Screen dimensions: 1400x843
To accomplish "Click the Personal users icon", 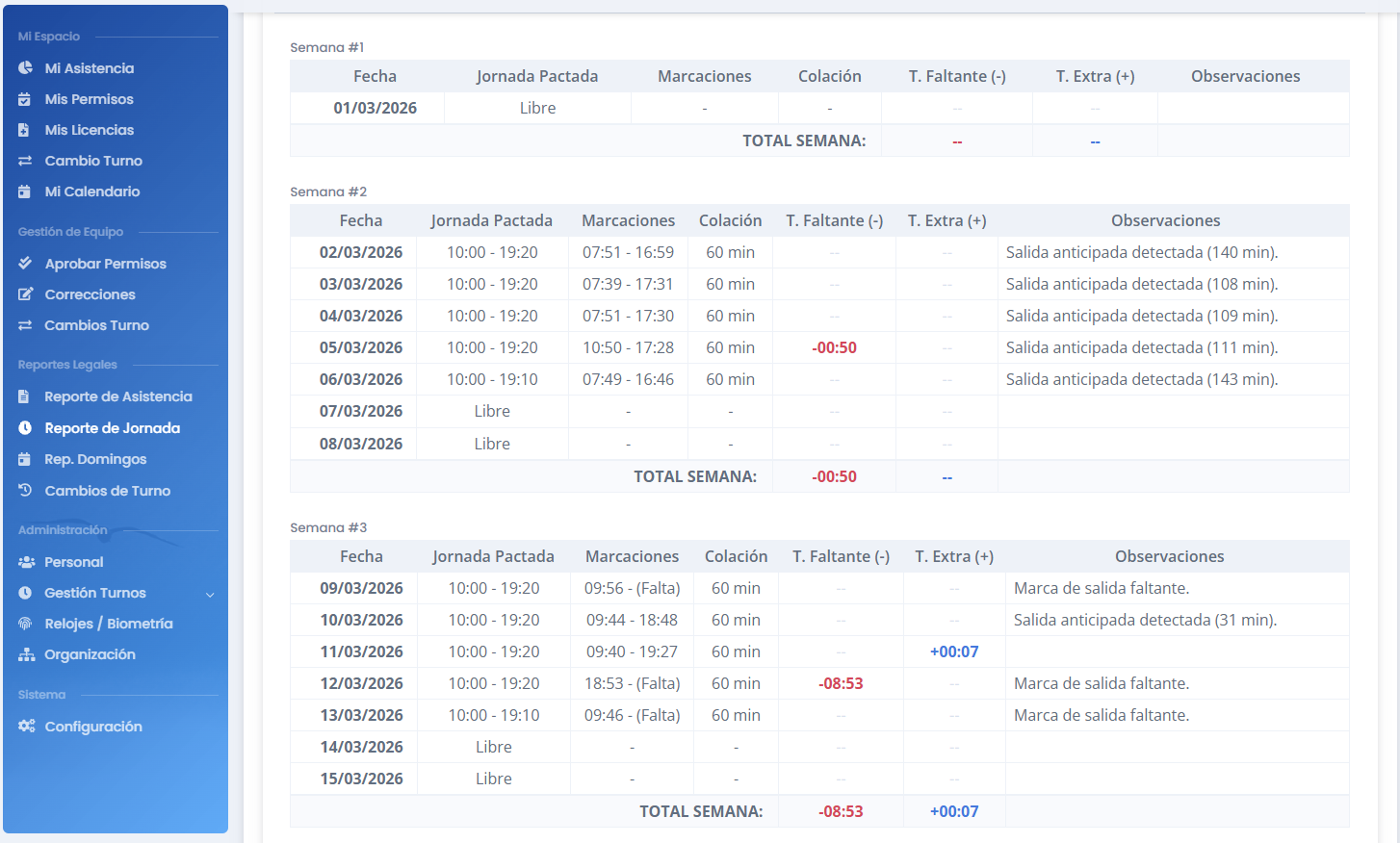I will tap(26, 562).
